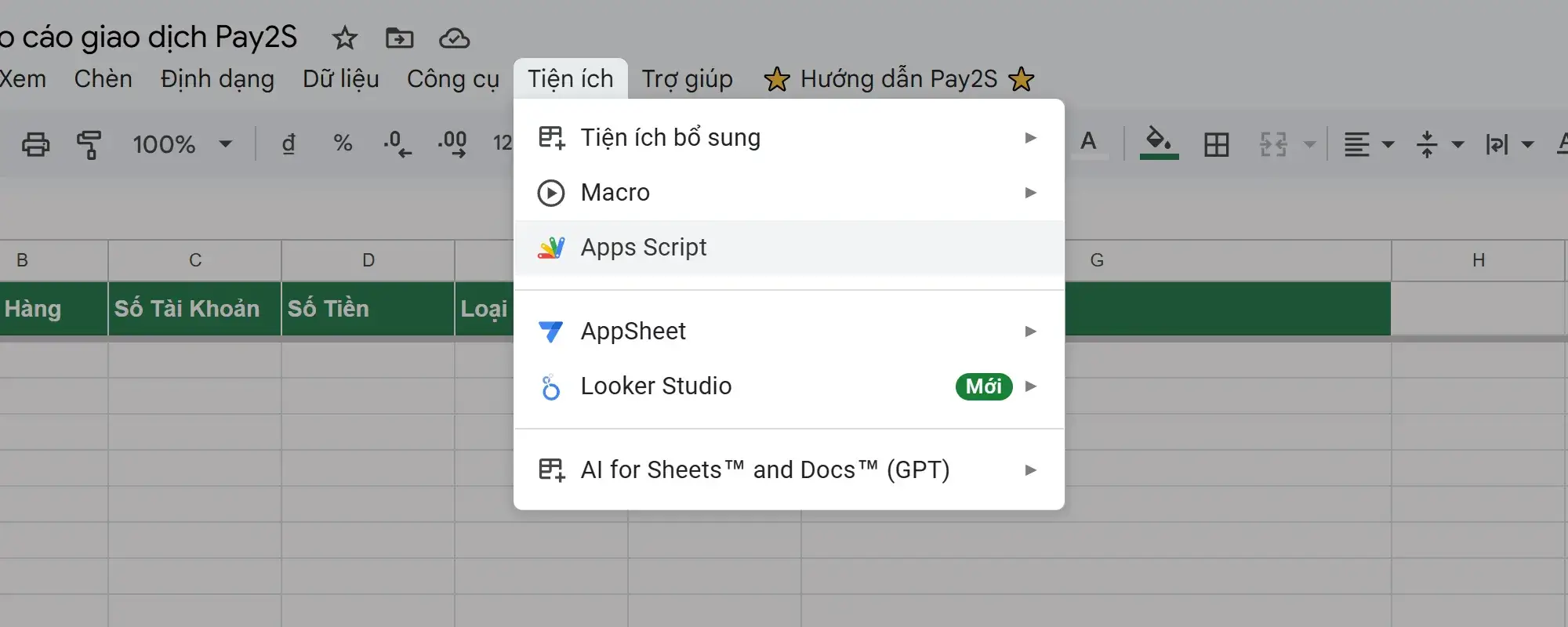This screenshot has width=1568, height=627.
Task: Select column D header
Action: pyautogui.click(x=368, y=260)
